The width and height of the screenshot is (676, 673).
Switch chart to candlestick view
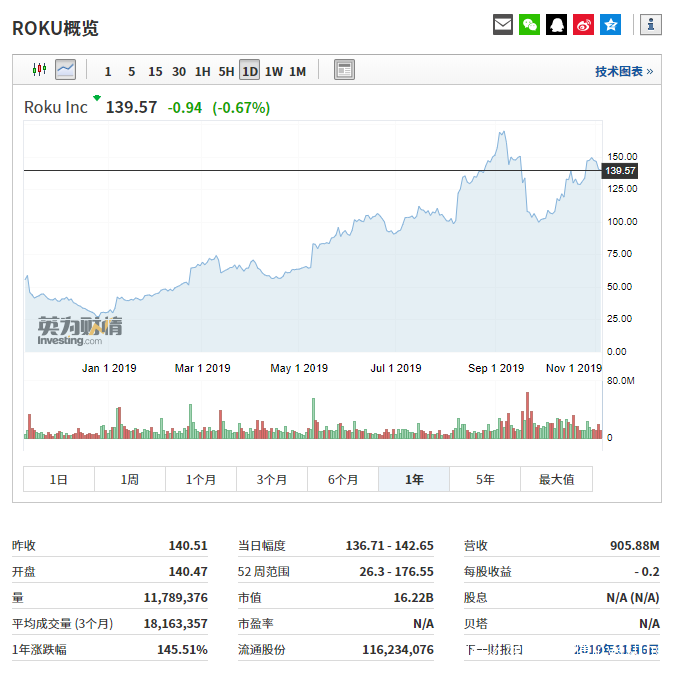(x=40, y=69)
